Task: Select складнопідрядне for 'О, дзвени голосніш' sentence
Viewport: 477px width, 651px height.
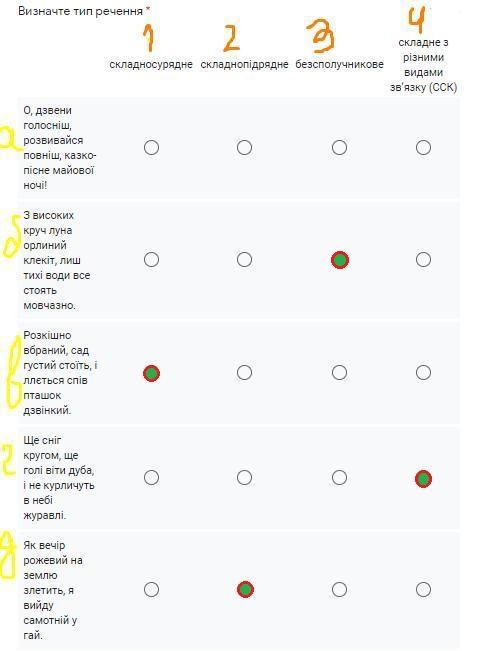Action: tap(244, 147)
